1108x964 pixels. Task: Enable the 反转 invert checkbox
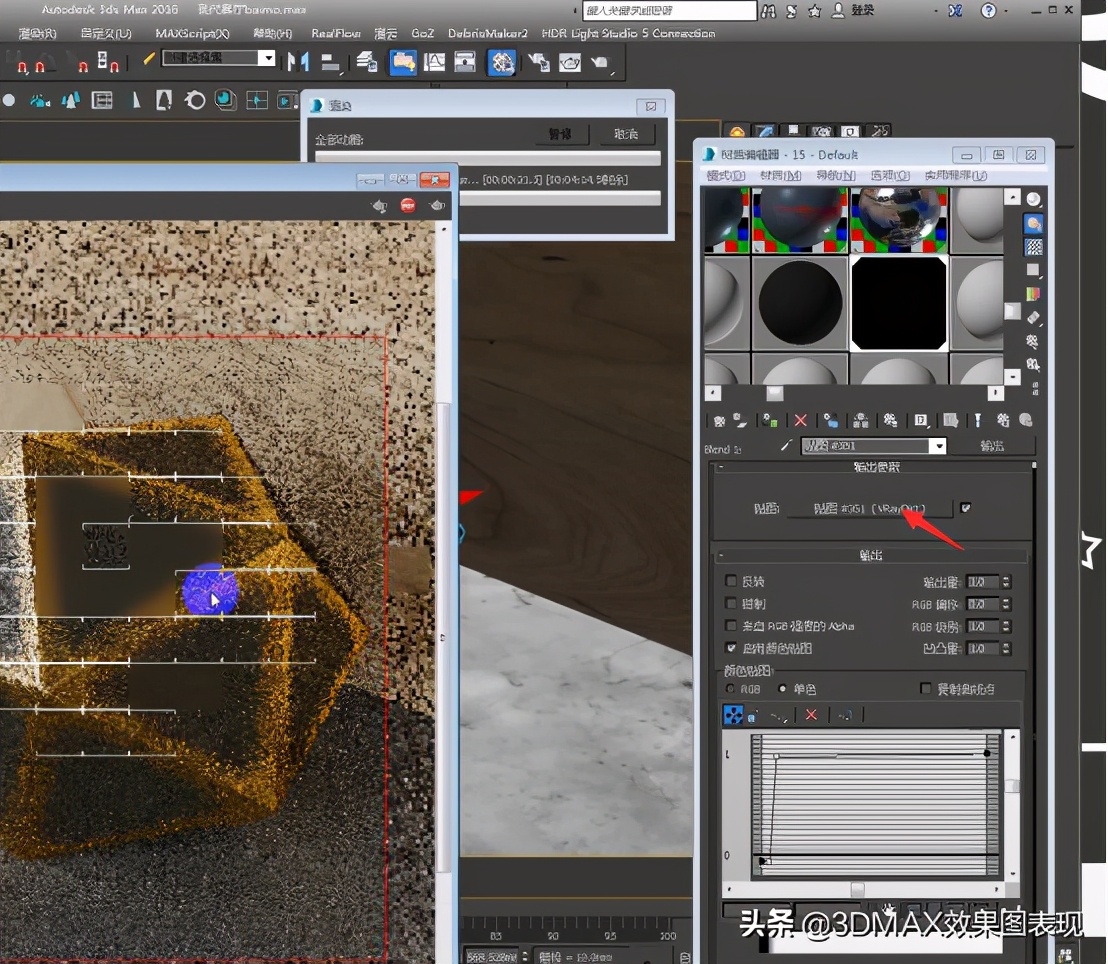(731, 579)
